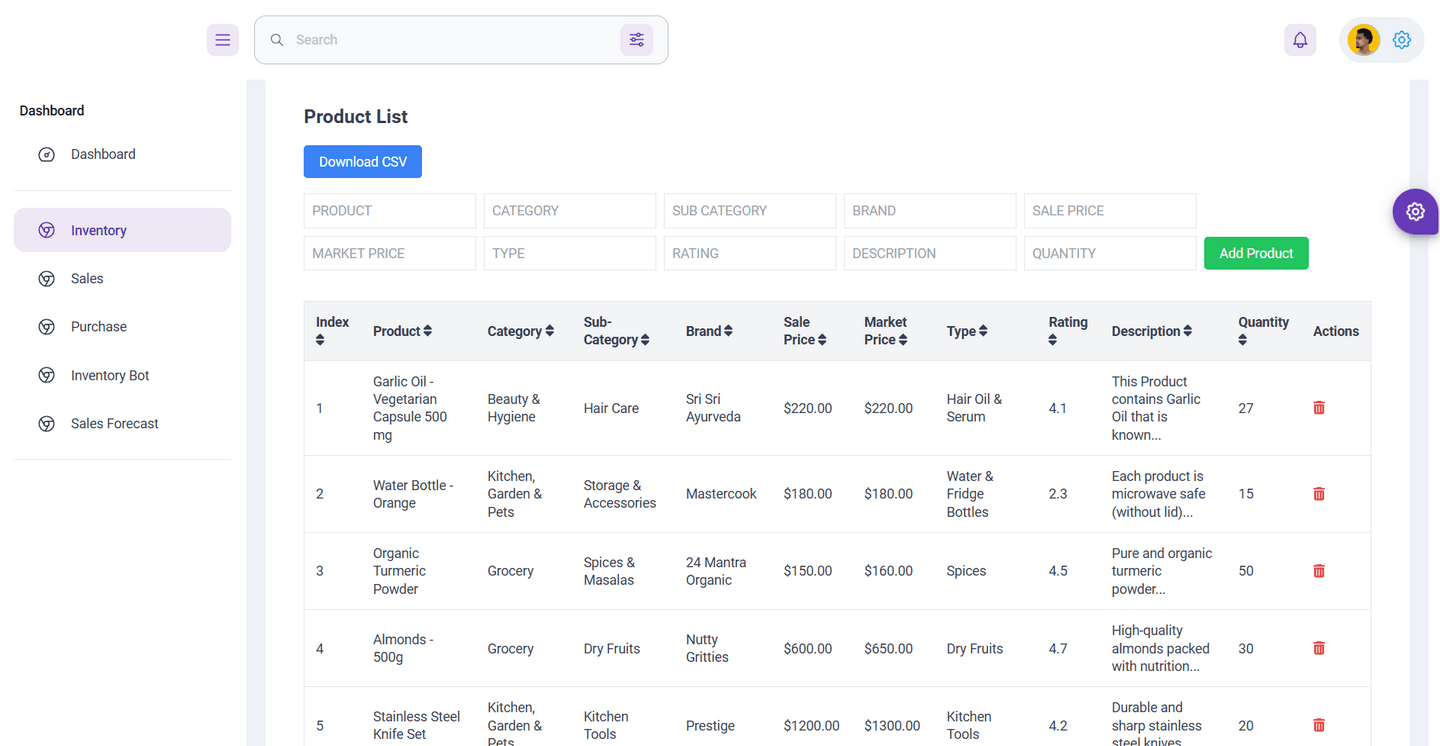Viewport: 1440px width, 746px height.
Task: Click the Inventory Bot sidebar icon
Action: [x=46, y=376]
